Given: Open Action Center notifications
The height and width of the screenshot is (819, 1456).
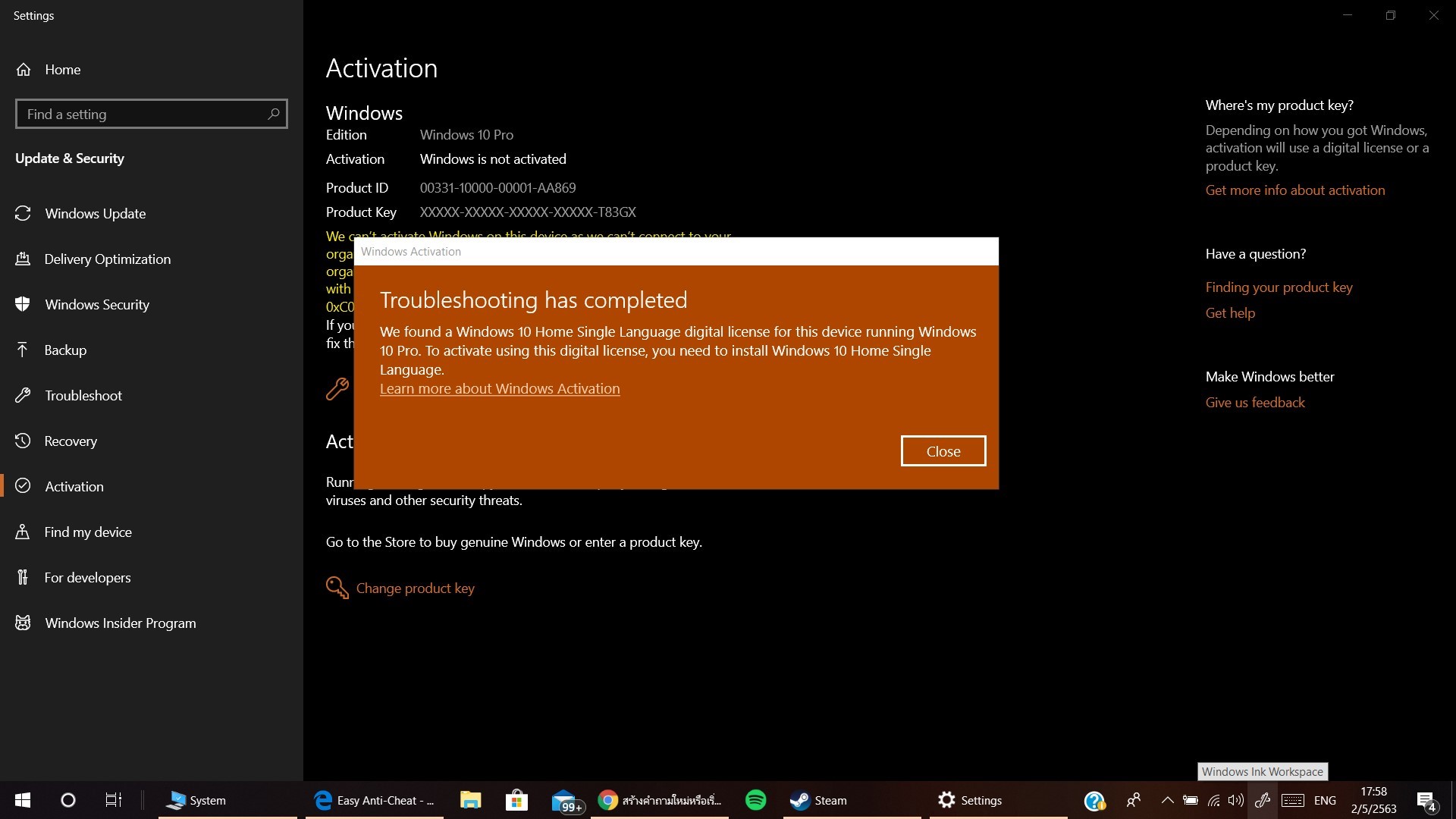Looking at the screenshot, I should [x=1426, y=801].
